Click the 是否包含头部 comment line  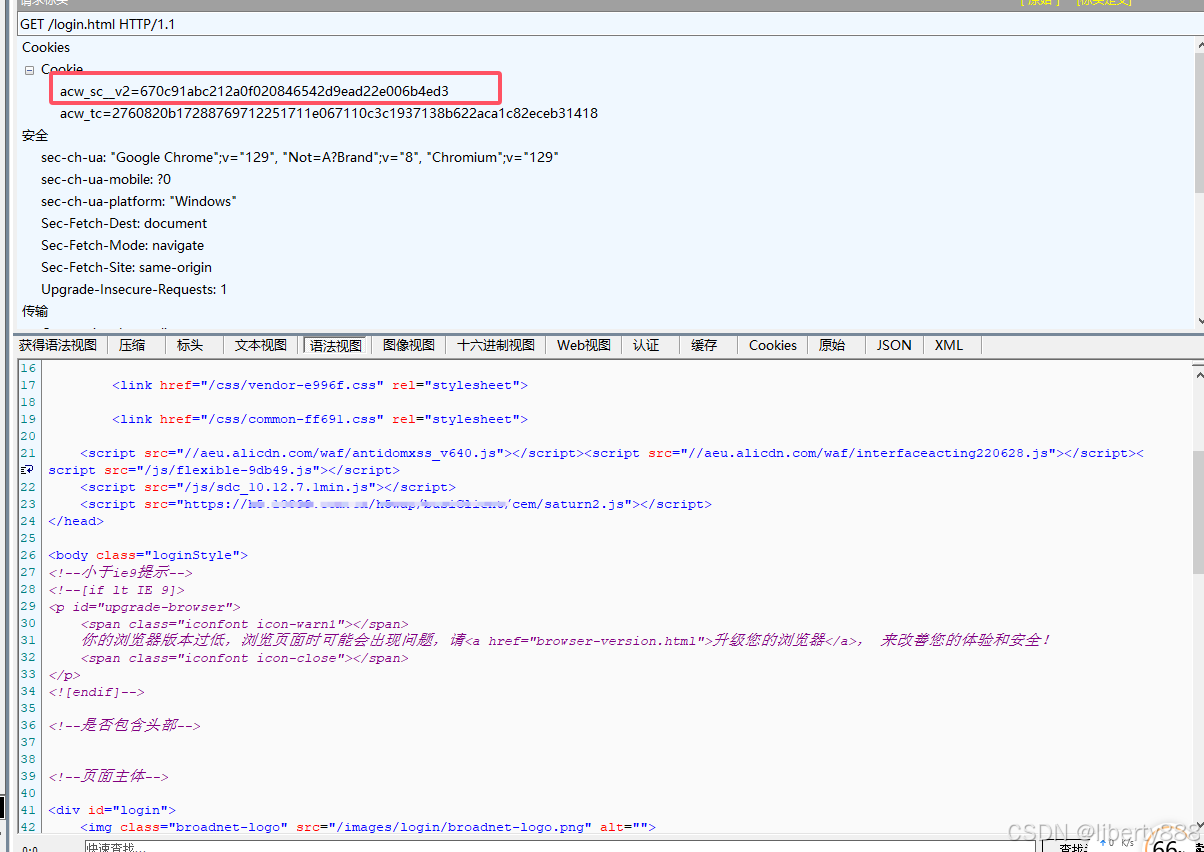[x=124, y=726]
